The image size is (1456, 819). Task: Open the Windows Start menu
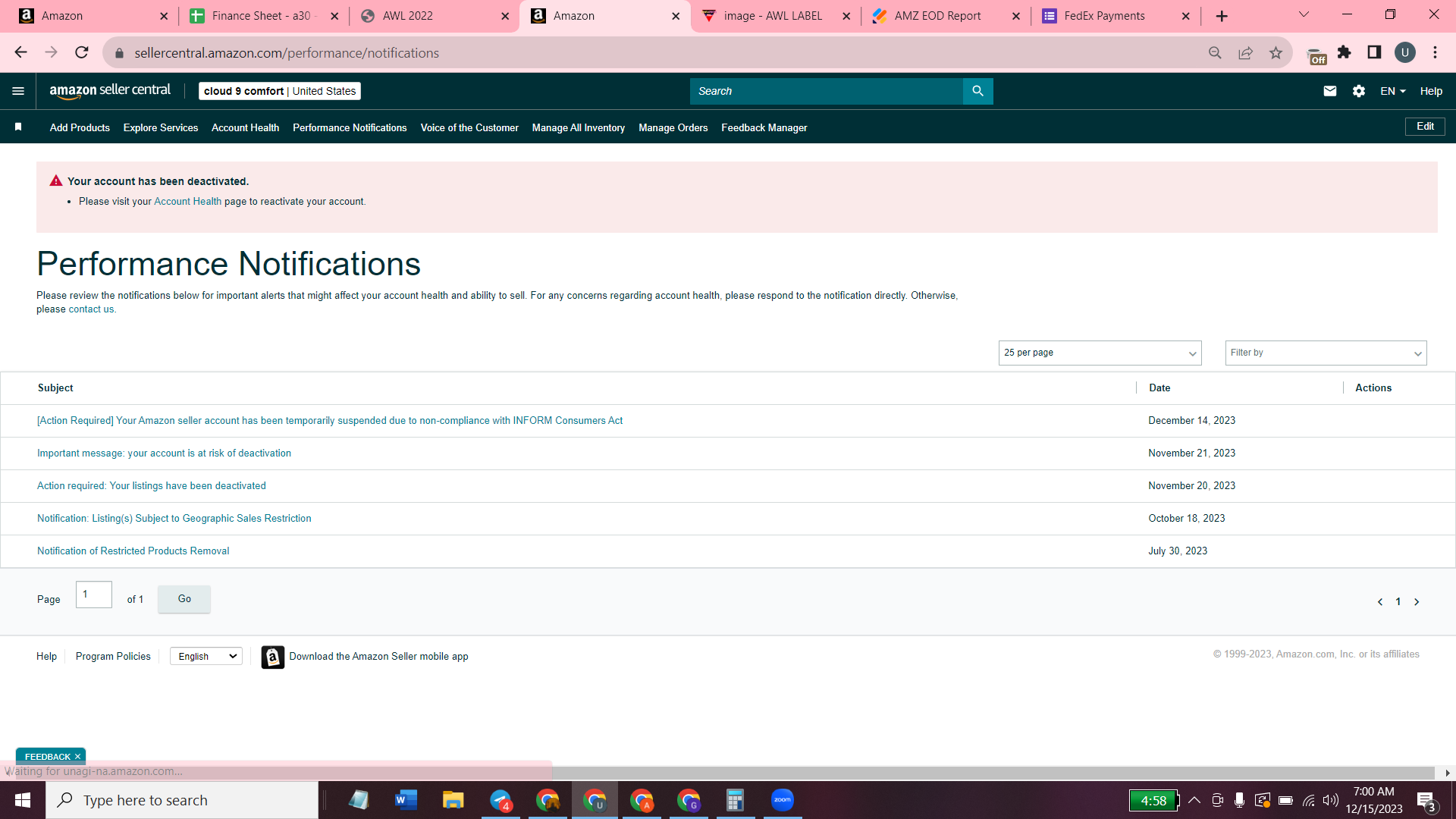tap(23, 800)
